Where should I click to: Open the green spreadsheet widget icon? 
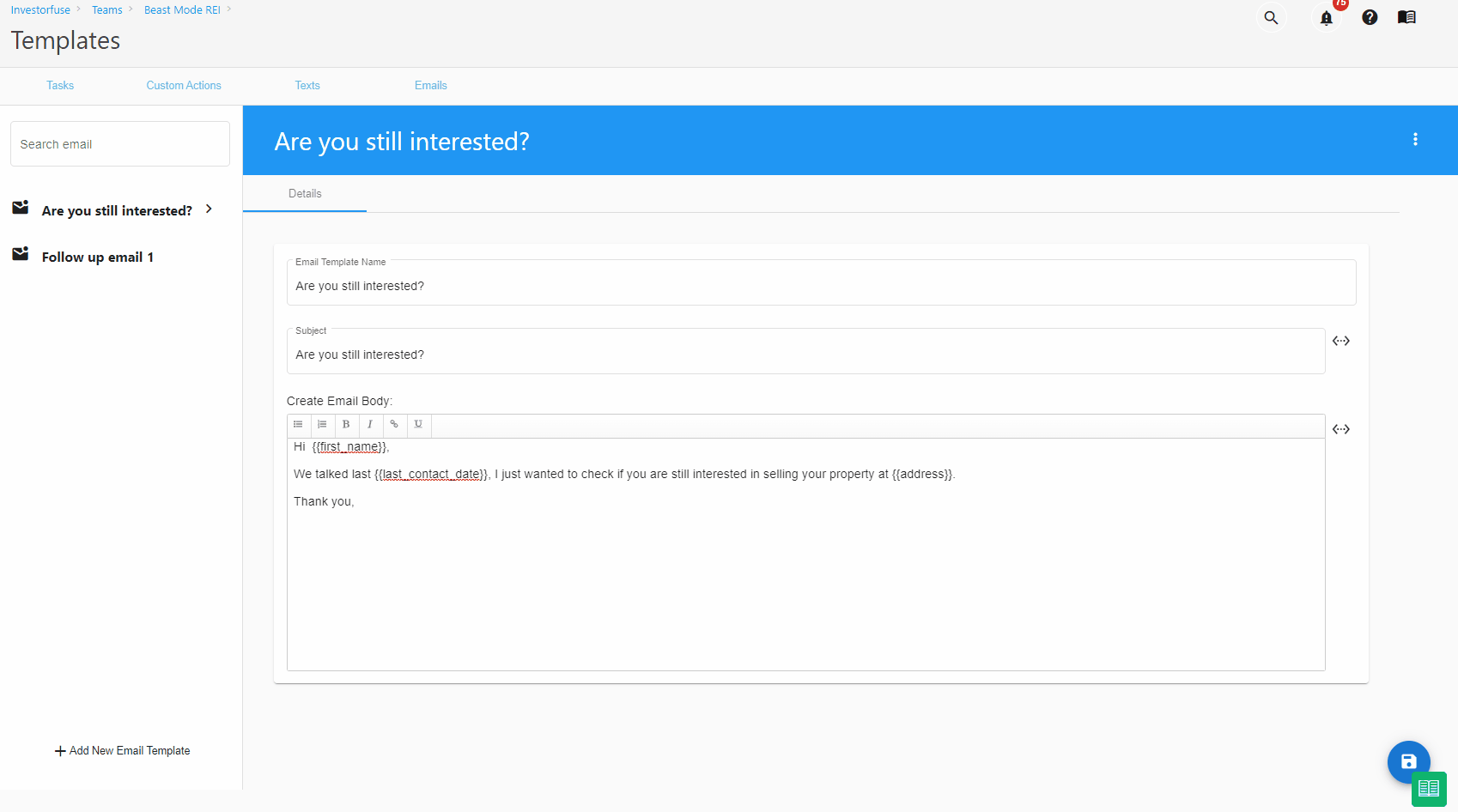(x=1429, y=789)
